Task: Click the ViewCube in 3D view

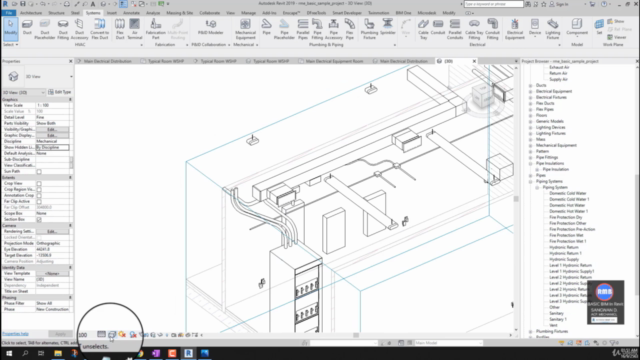Action: point(483,96)
